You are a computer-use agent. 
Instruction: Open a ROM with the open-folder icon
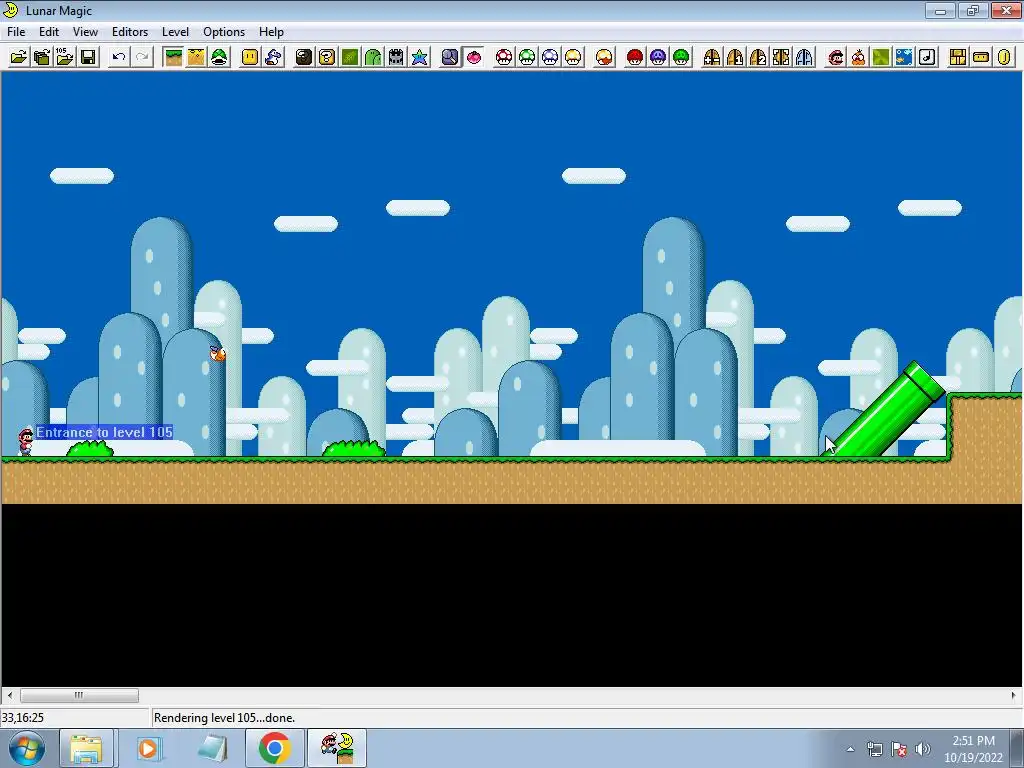pyautogui.click(x=19, y=57)
